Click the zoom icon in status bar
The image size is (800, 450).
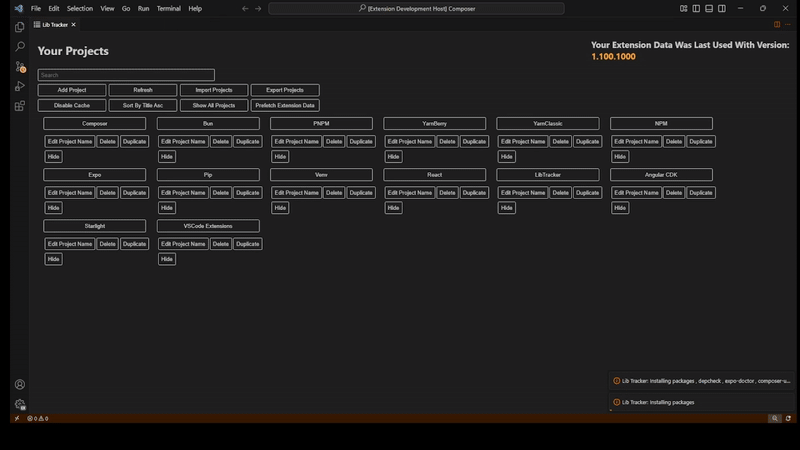(x=774, y=418)
